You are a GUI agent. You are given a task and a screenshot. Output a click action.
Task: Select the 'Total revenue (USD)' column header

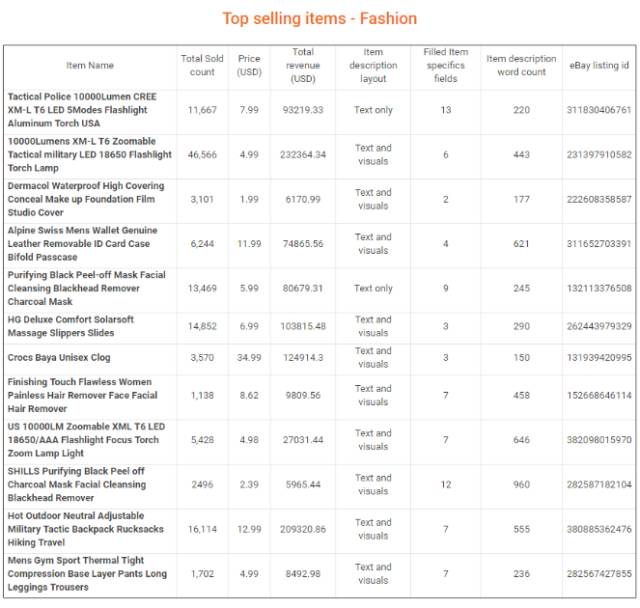coord(303,66)
